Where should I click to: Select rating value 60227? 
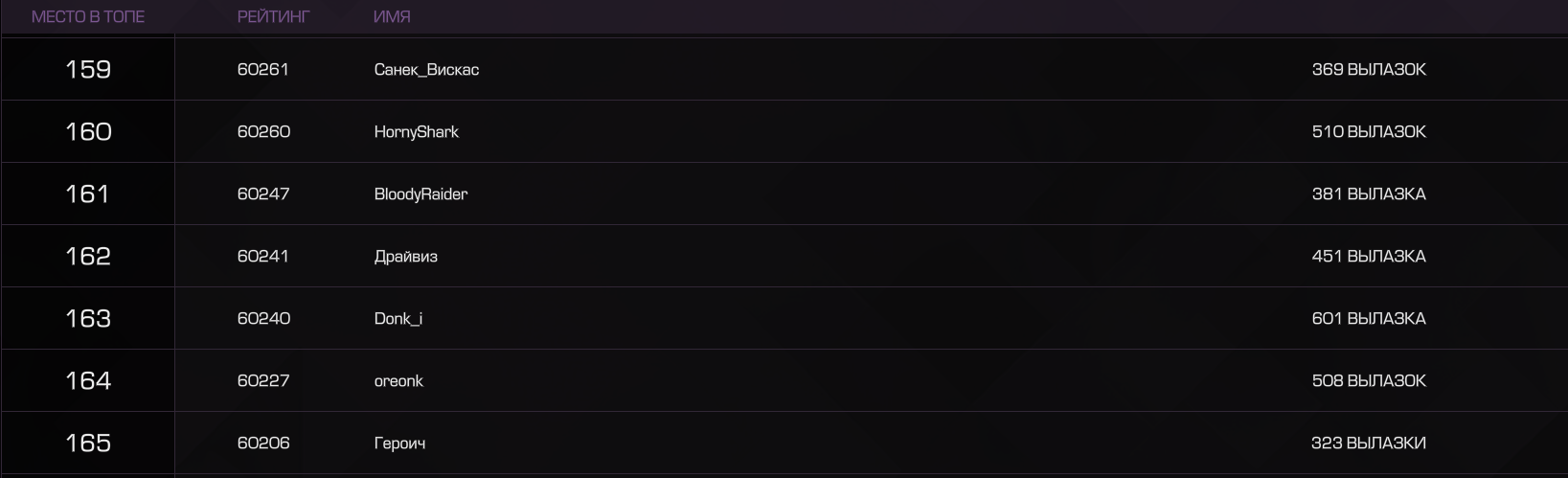[263, 380]
